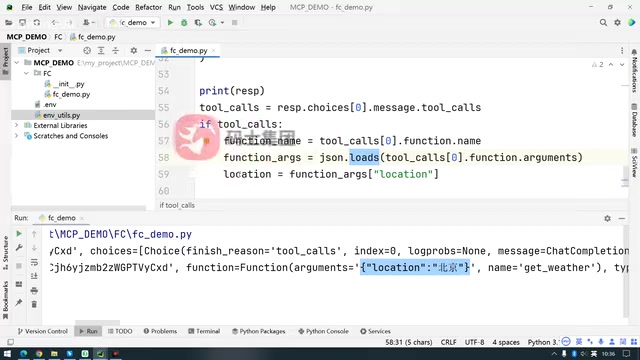640x360 pixels.
Task: Hide the Project panel minus icon
Action: pos(148,50)
